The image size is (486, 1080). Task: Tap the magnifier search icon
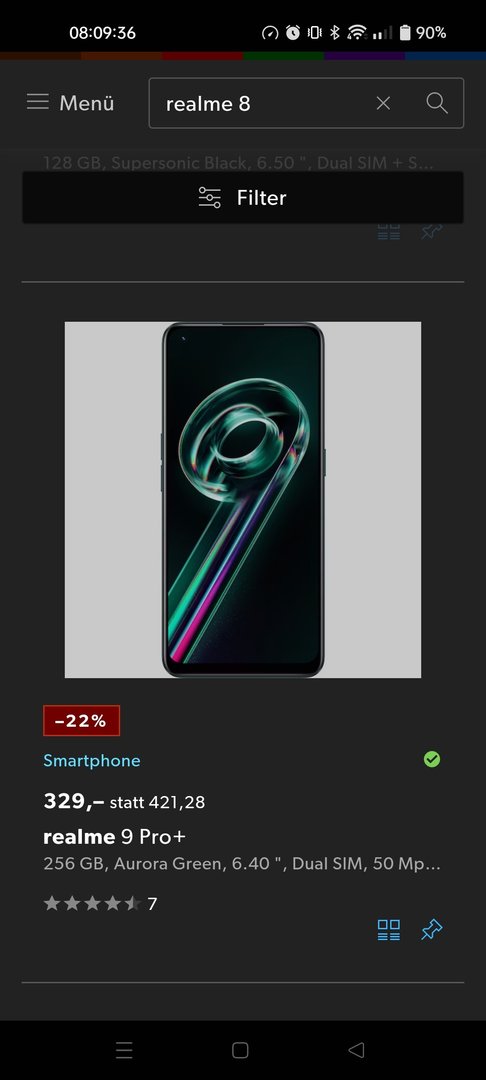pos(437,103)
